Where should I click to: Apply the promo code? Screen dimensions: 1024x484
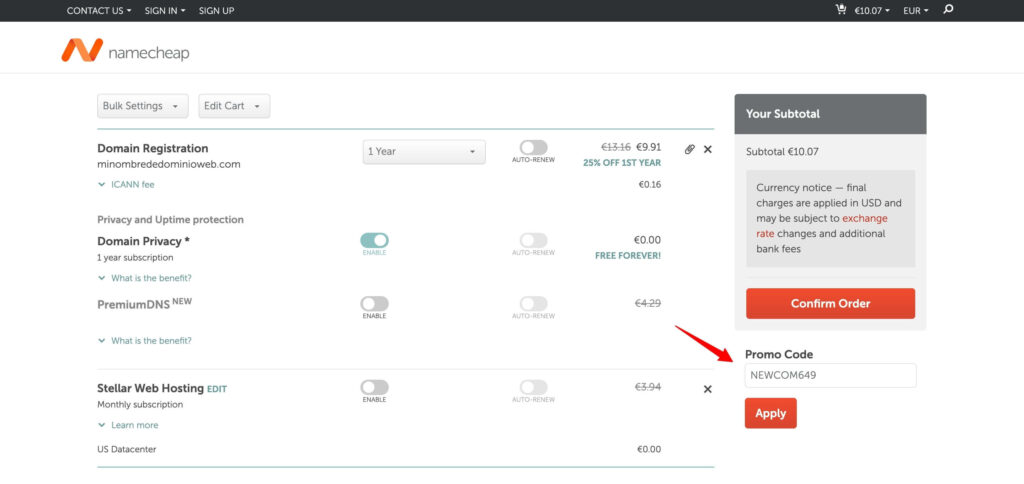coord(770,413)
